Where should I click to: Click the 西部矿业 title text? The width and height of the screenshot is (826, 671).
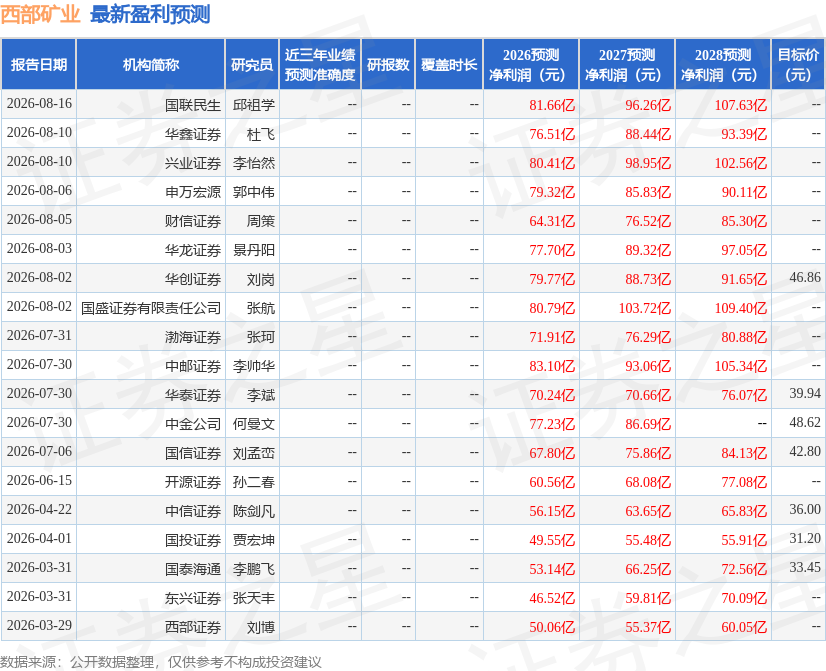click(x=40, y=15)
